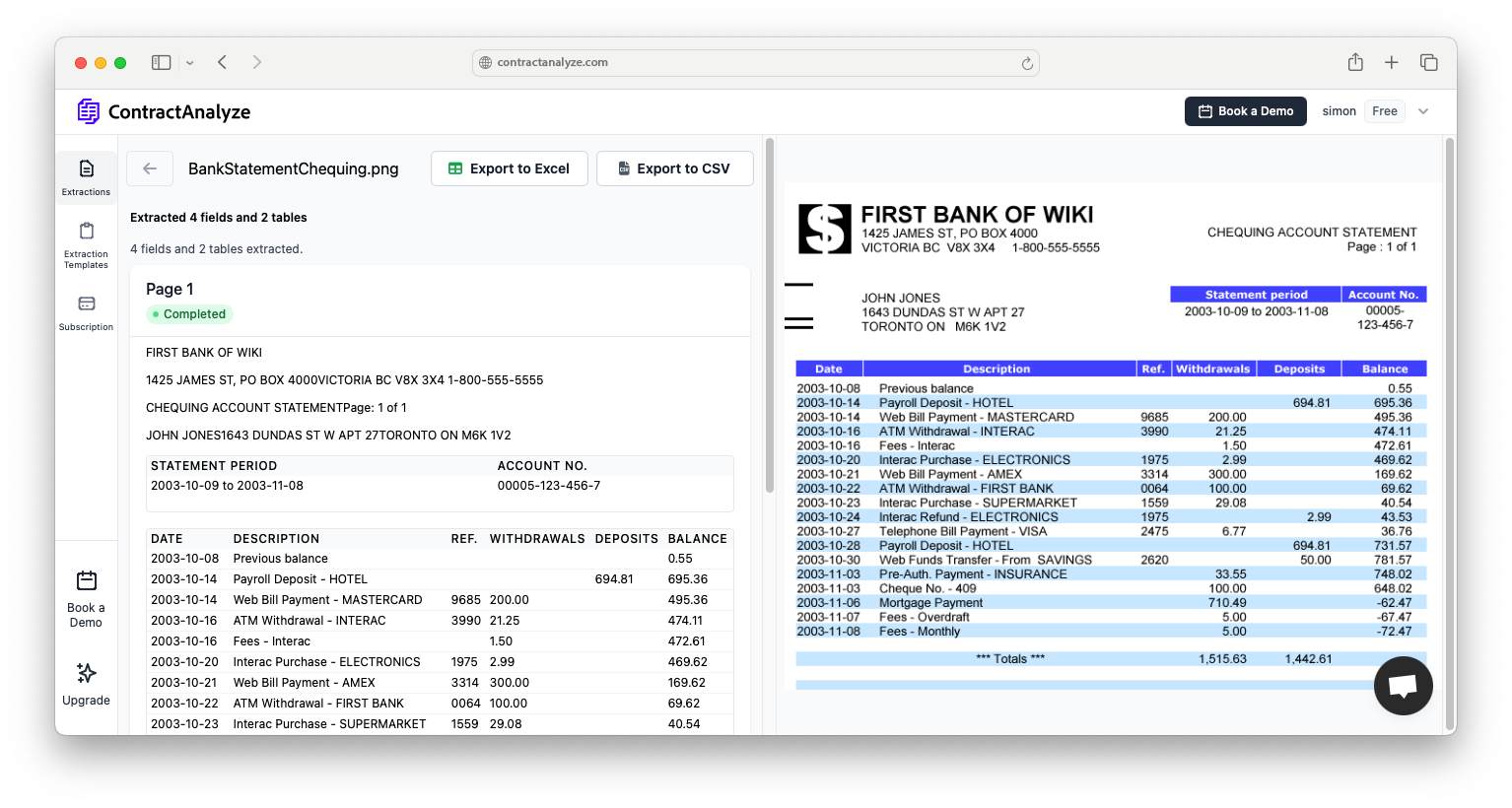Open the chat support bubble
This screenshot has width=1512, height=808.
point(1403,685)
